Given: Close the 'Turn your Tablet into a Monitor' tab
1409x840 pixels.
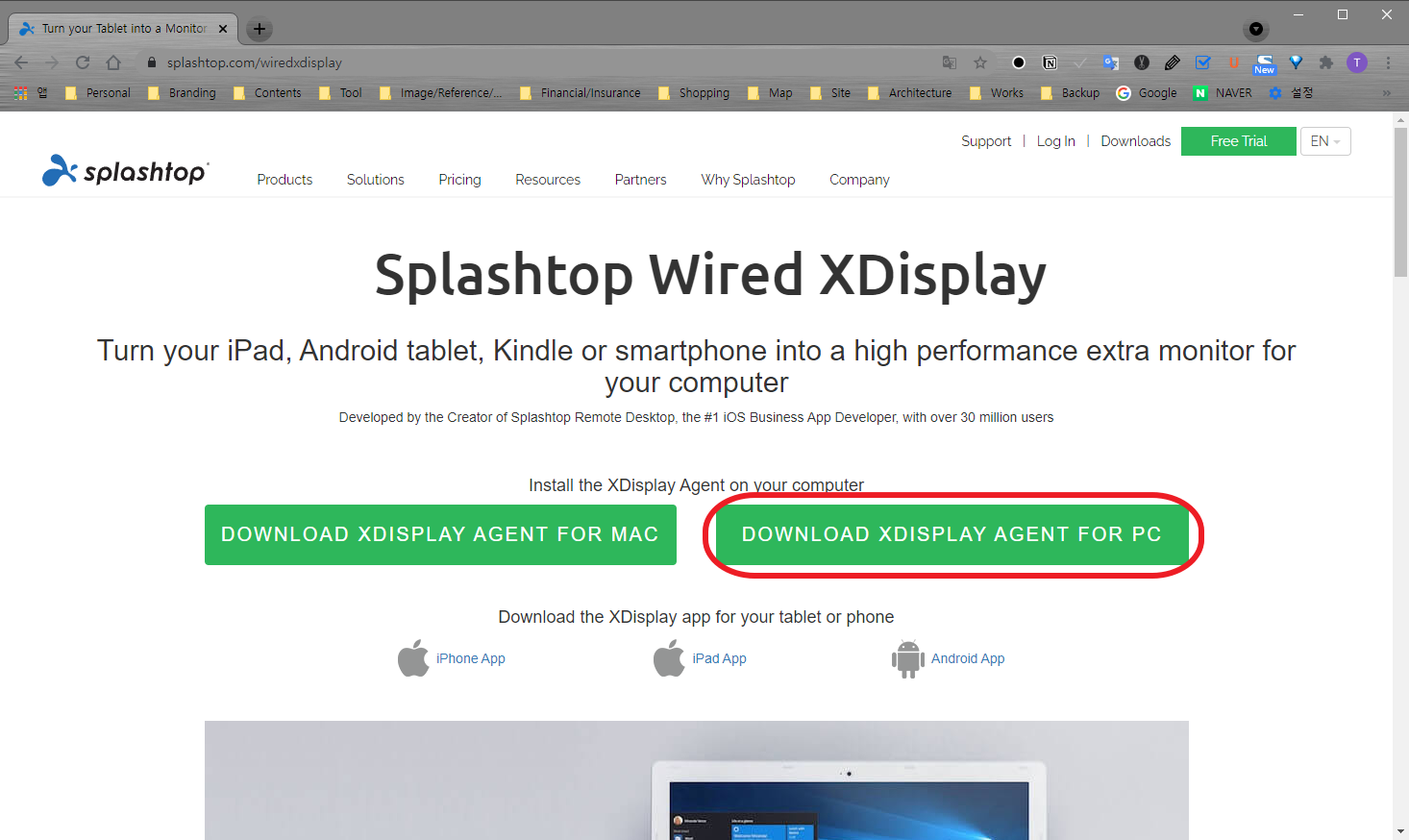Looking at the screenshot, I should 223,29.
